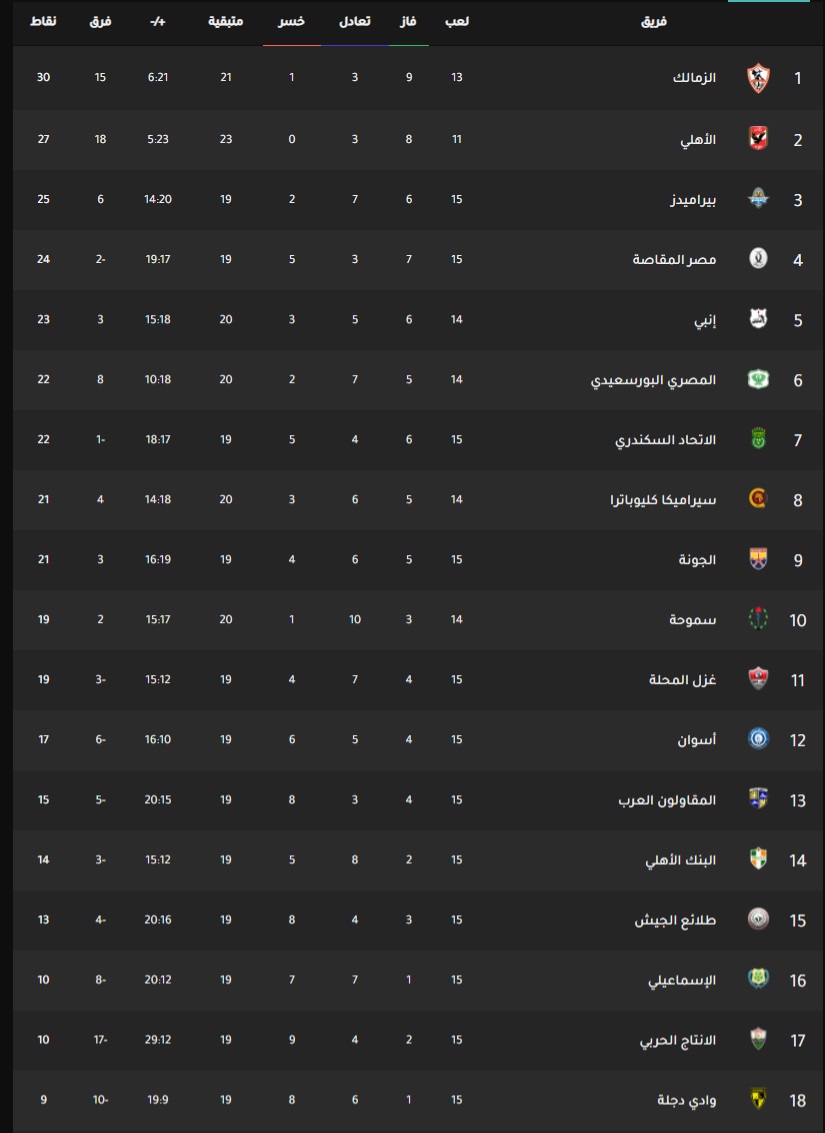
Task: Open the Pyramids team logo
Action: pos(758,199)
